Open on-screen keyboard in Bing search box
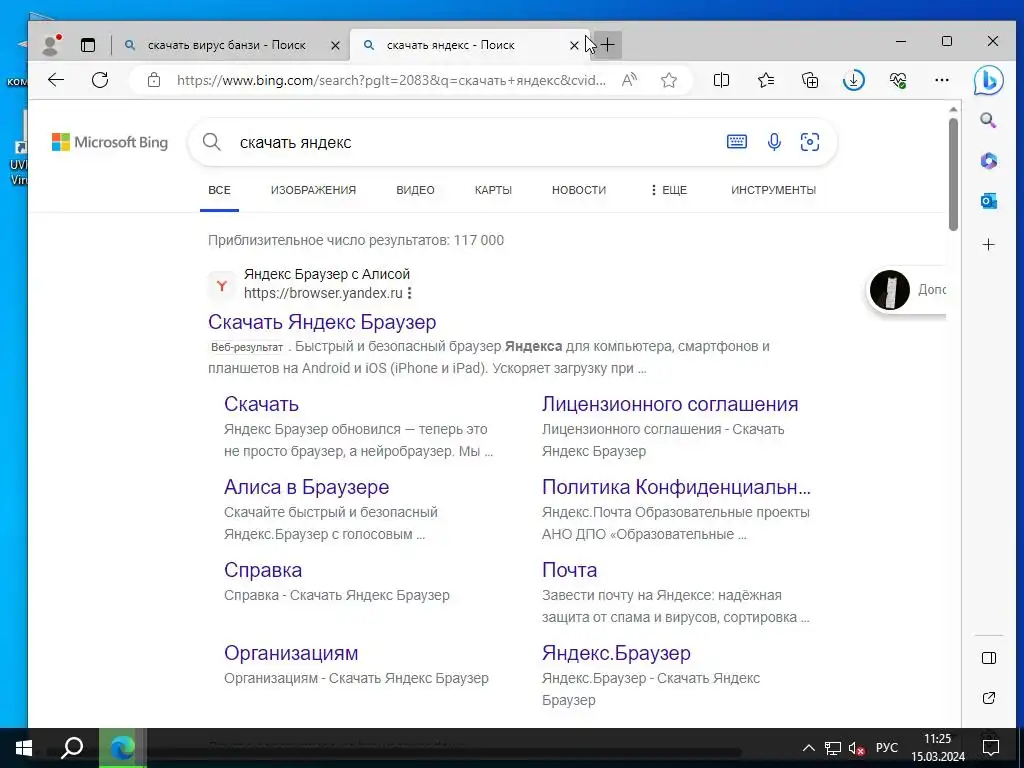Viewport: 1024px width, 768px height. click(737, 142)
